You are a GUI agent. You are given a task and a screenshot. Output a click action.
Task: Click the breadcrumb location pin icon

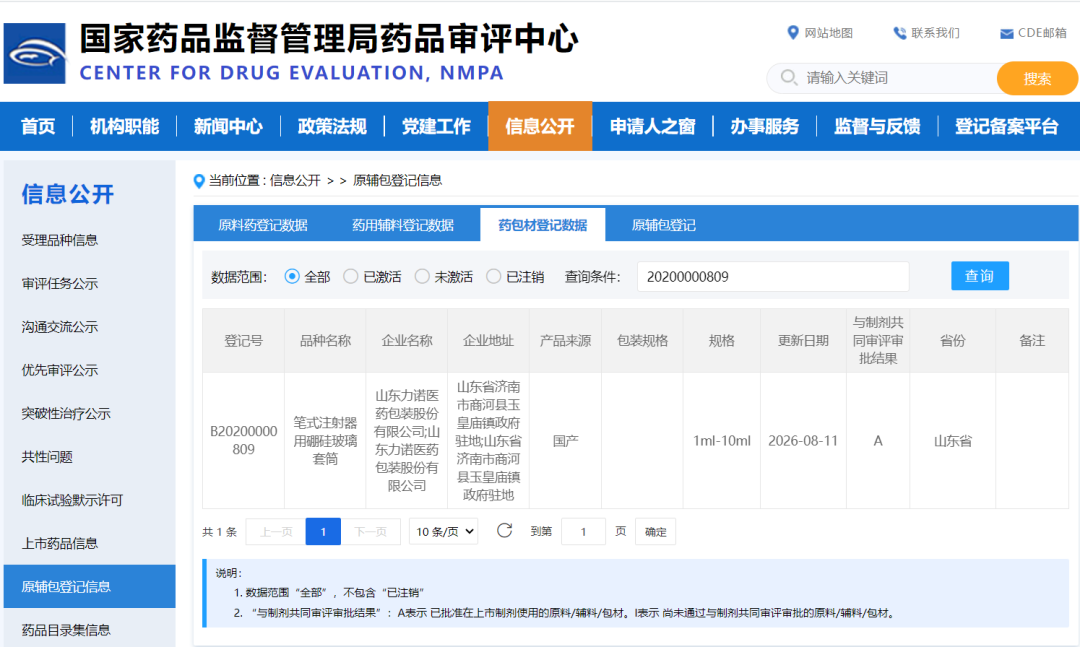click(199, 181)
